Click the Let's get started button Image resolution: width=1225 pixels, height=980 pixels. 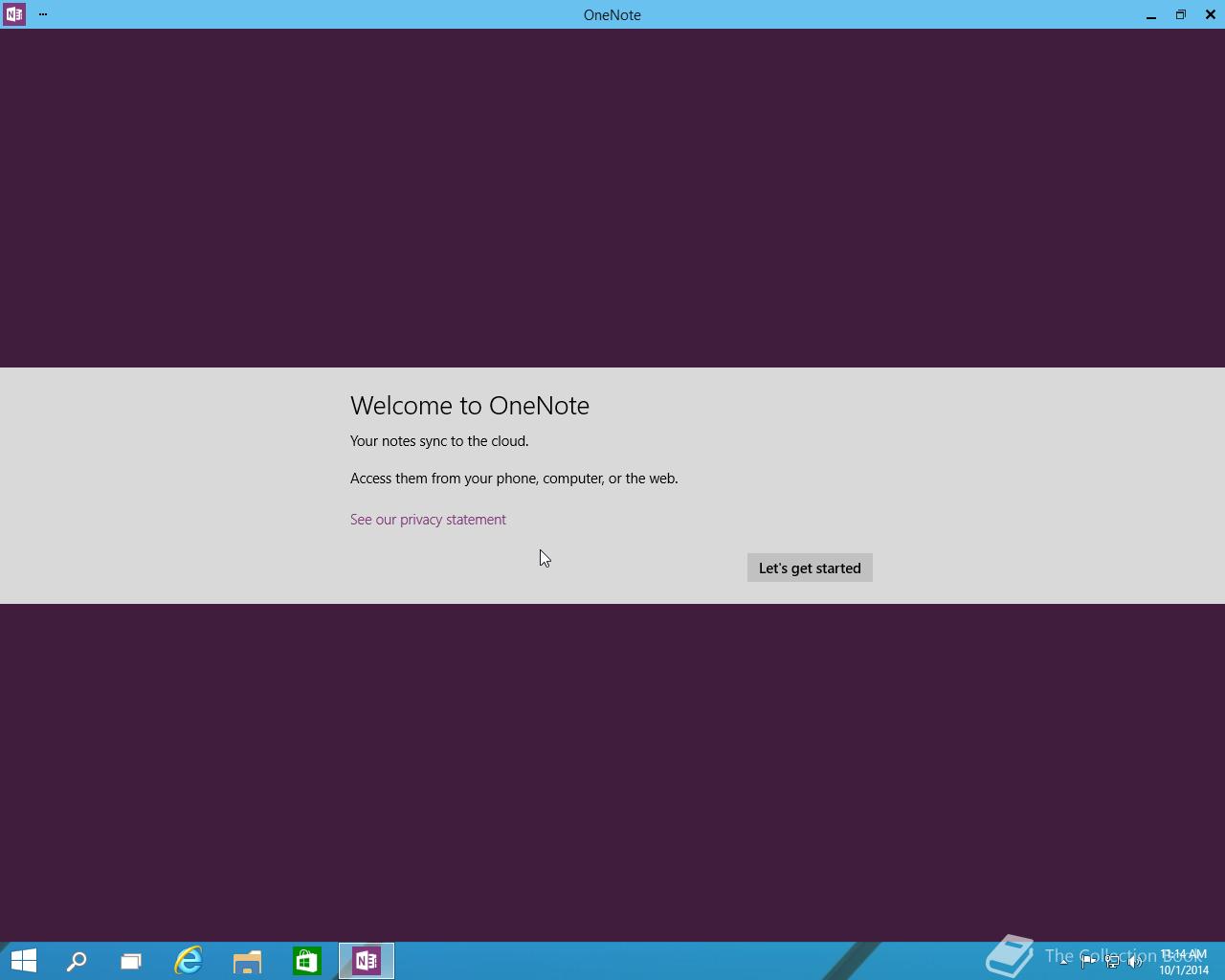pyautogui.click(x=810, y=568)
